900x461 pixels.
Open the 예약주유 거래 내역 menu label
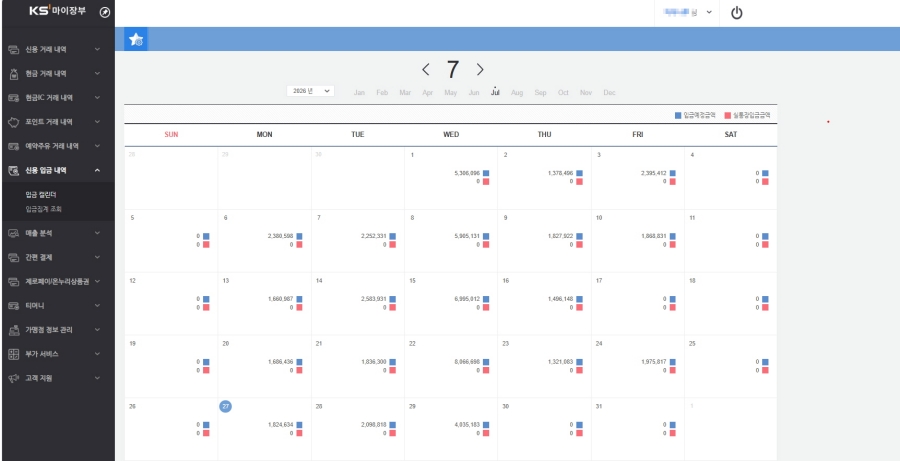pos(52,146)
